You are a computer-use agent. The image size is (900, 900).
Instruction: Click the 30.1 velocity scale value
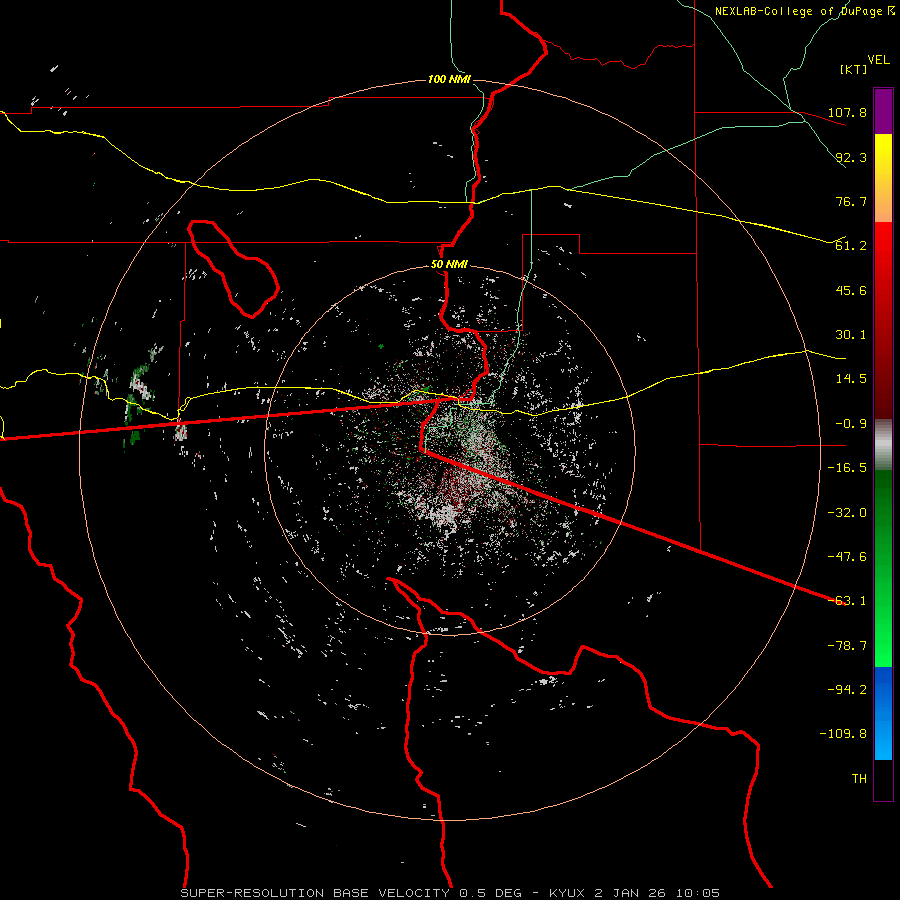pyautogui.click(x=851, y=335)
